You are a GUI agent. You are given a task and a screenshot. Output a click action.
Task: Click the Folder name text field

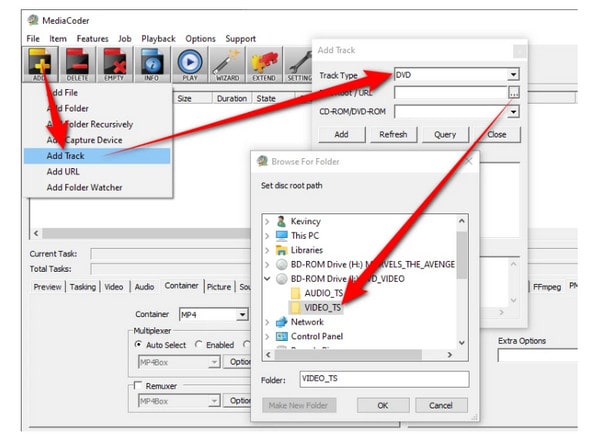tap(384, 380)
